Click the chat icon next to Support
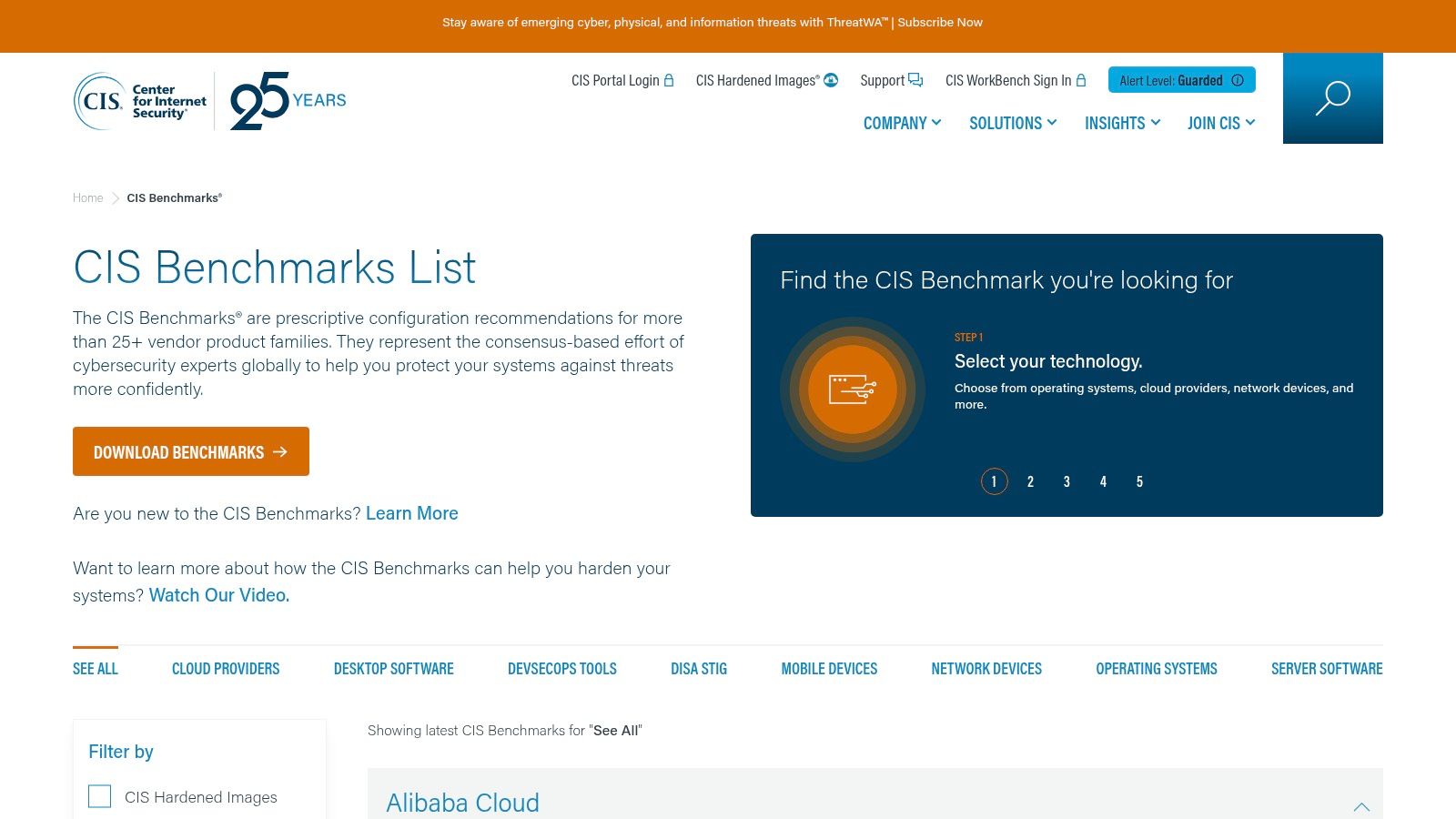1456x819 pixels. 915,80
